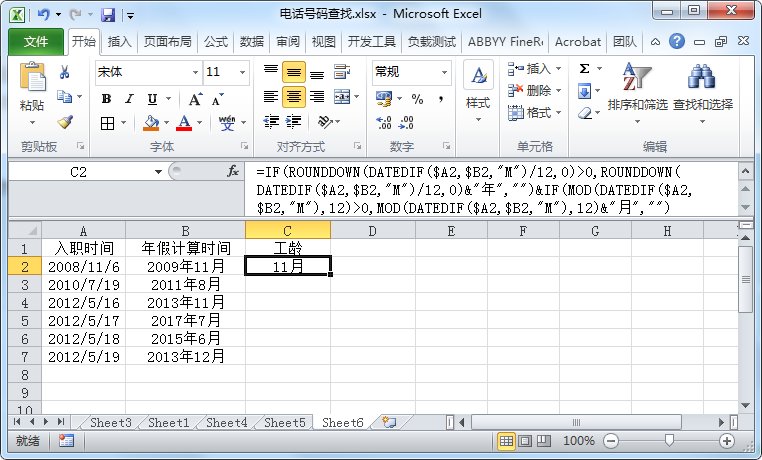Open Font dialog launcher in 字体 group
The width and height of the screenshot is (762, 460).
[x=244, y=146]
